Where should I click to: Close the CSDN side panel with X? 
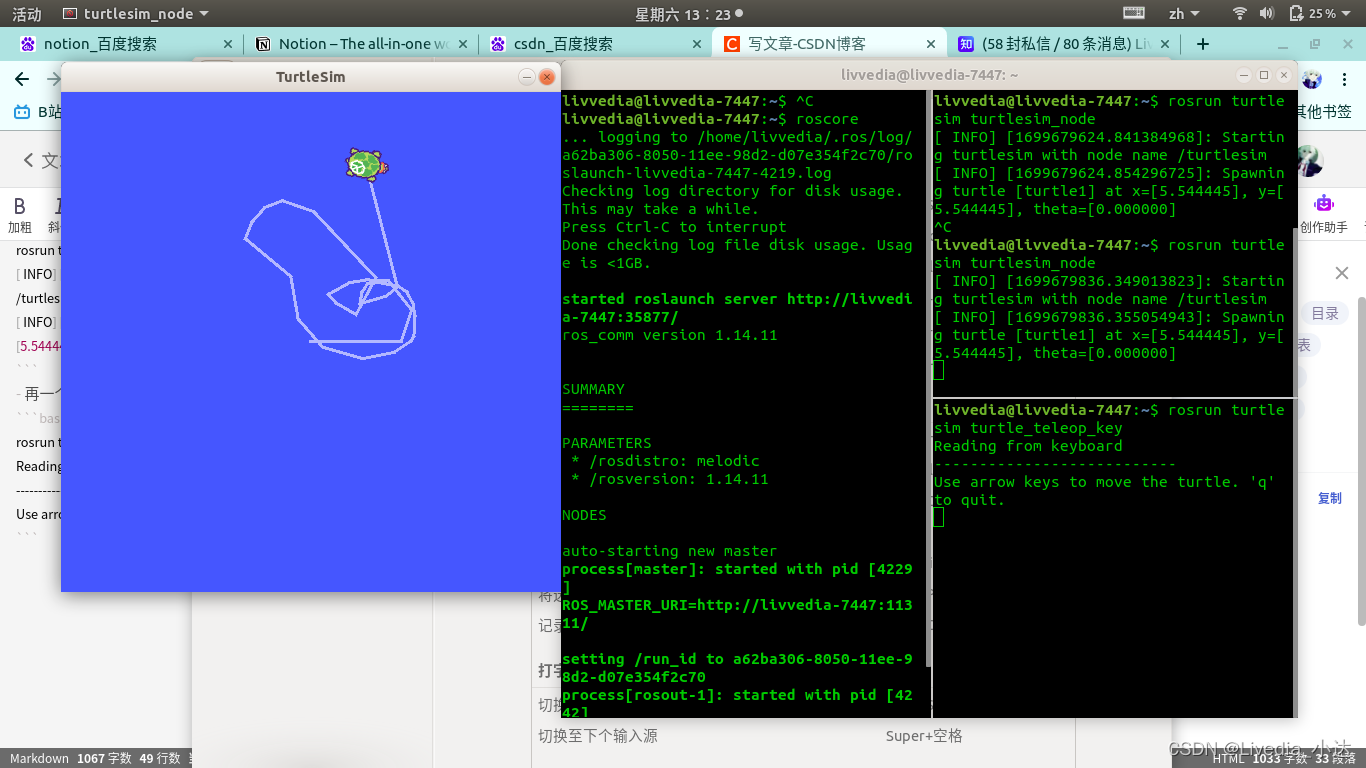[1342, 273]
